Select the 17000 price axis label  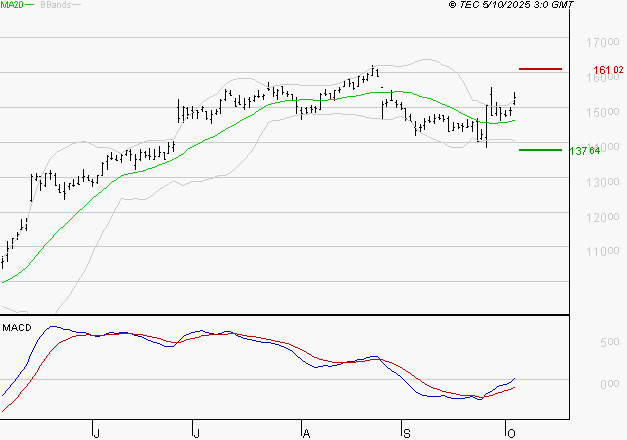602,42
